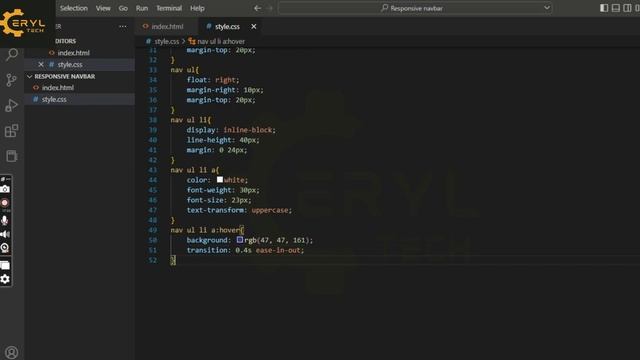The height and width of the screenshot is (360, 640).
Task: Open the Help menu
Action: coord(197,8)
